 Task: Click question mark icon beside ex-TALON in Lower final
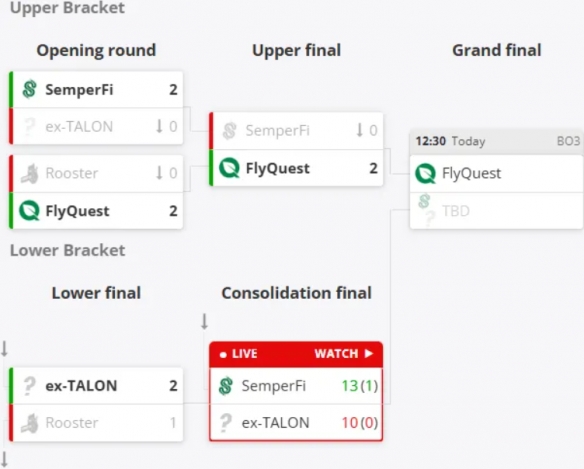point(29,386)
